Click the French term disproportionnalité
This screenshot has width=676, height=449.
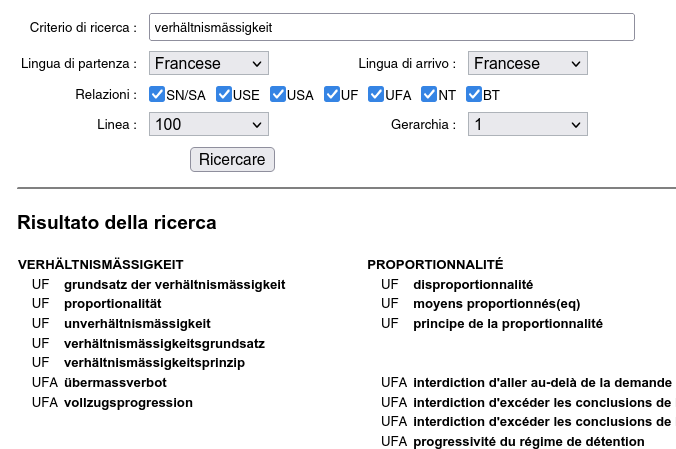pos(473,284)
